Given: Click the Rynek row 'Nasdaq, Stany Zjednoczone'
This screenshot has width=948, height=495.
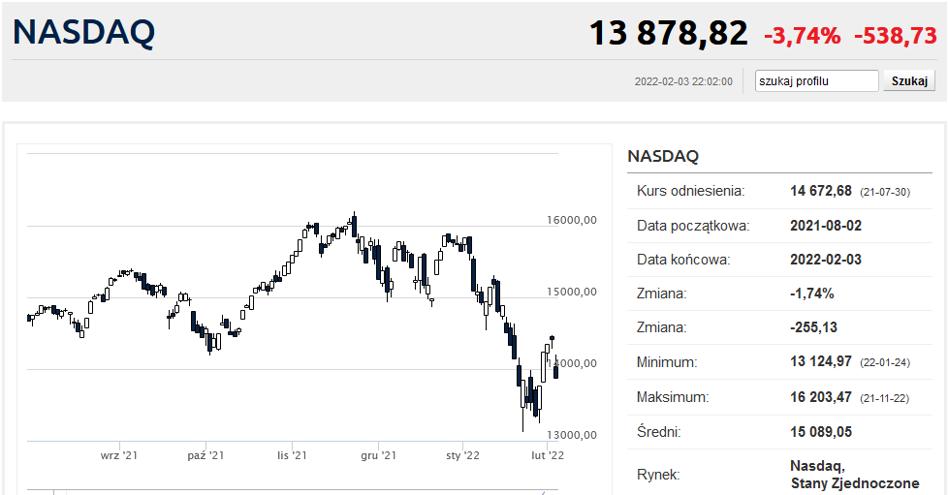Looking at the screenshot, I should pyautogui.click(x=853, y=474).
